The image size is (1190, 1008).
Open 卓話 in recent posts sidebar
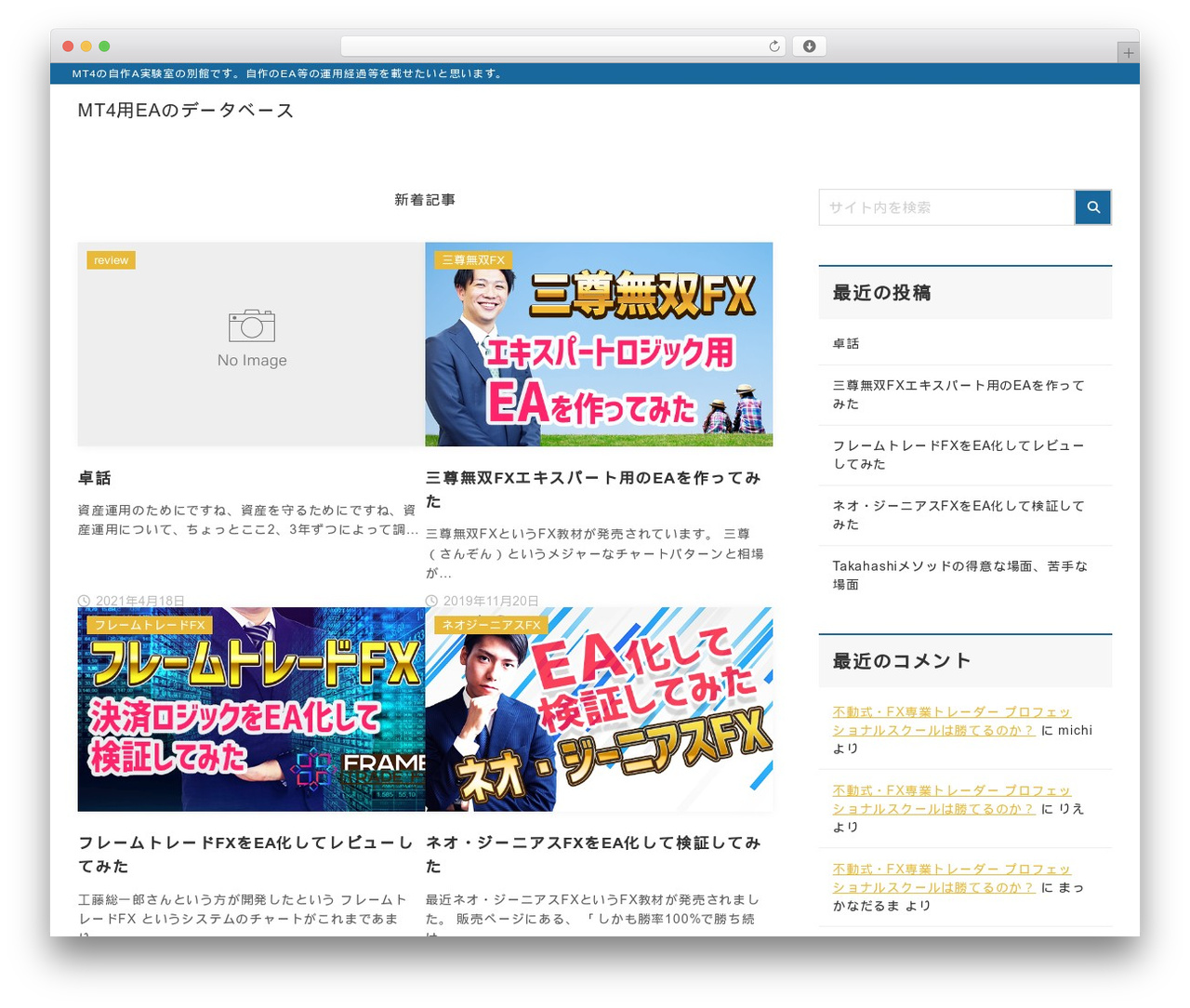846,343
